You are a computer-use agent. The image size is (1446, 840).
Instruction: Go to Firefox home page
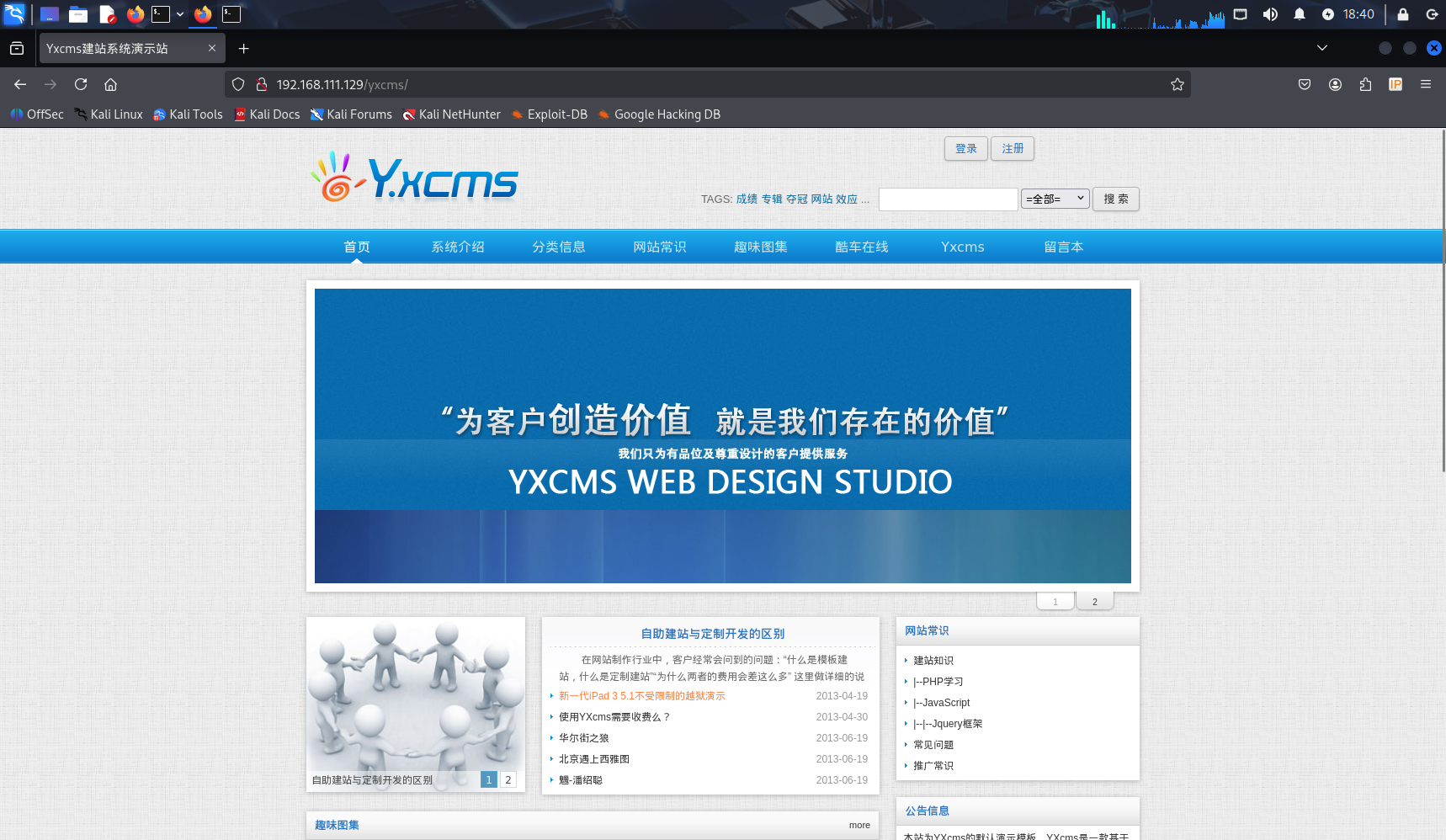[110, 84]
